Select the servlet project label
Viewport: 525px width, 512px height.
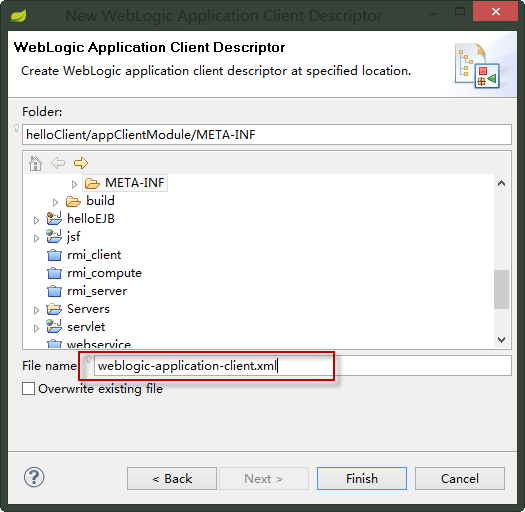86,327
